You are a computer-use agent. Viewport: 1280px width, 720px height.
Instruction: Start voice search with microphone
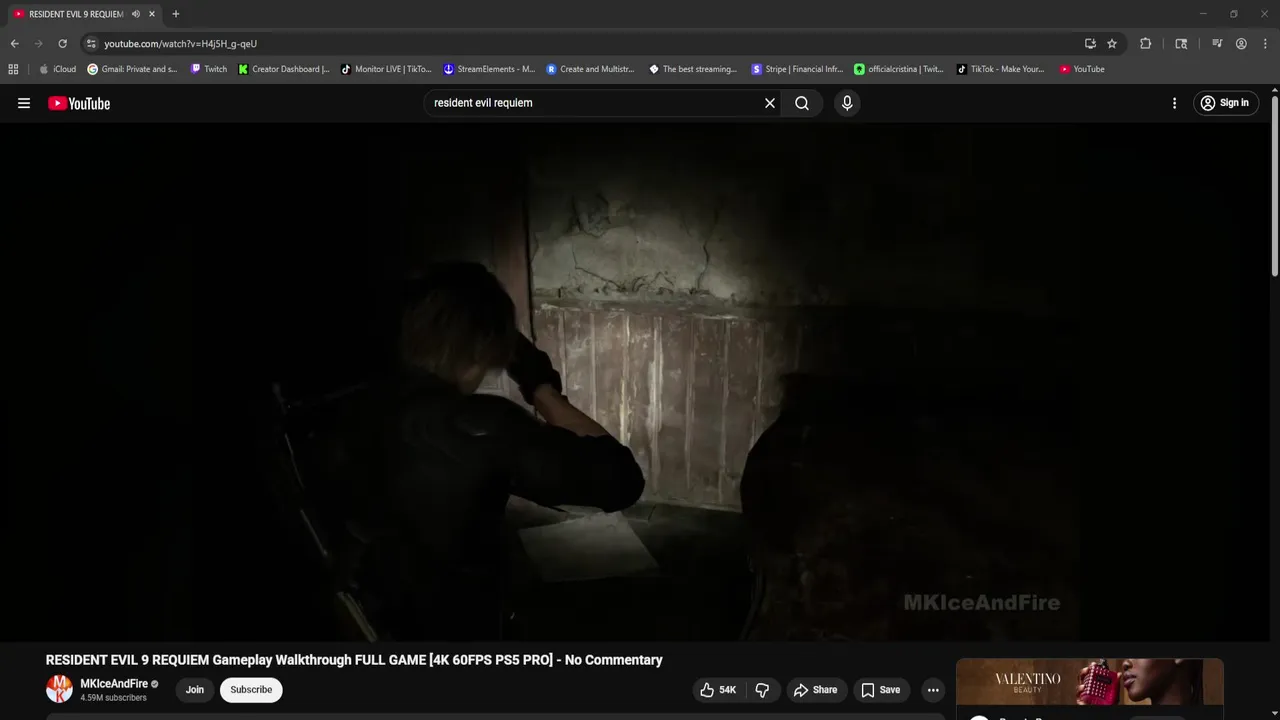pyautogui.click(x=847, y=103)
